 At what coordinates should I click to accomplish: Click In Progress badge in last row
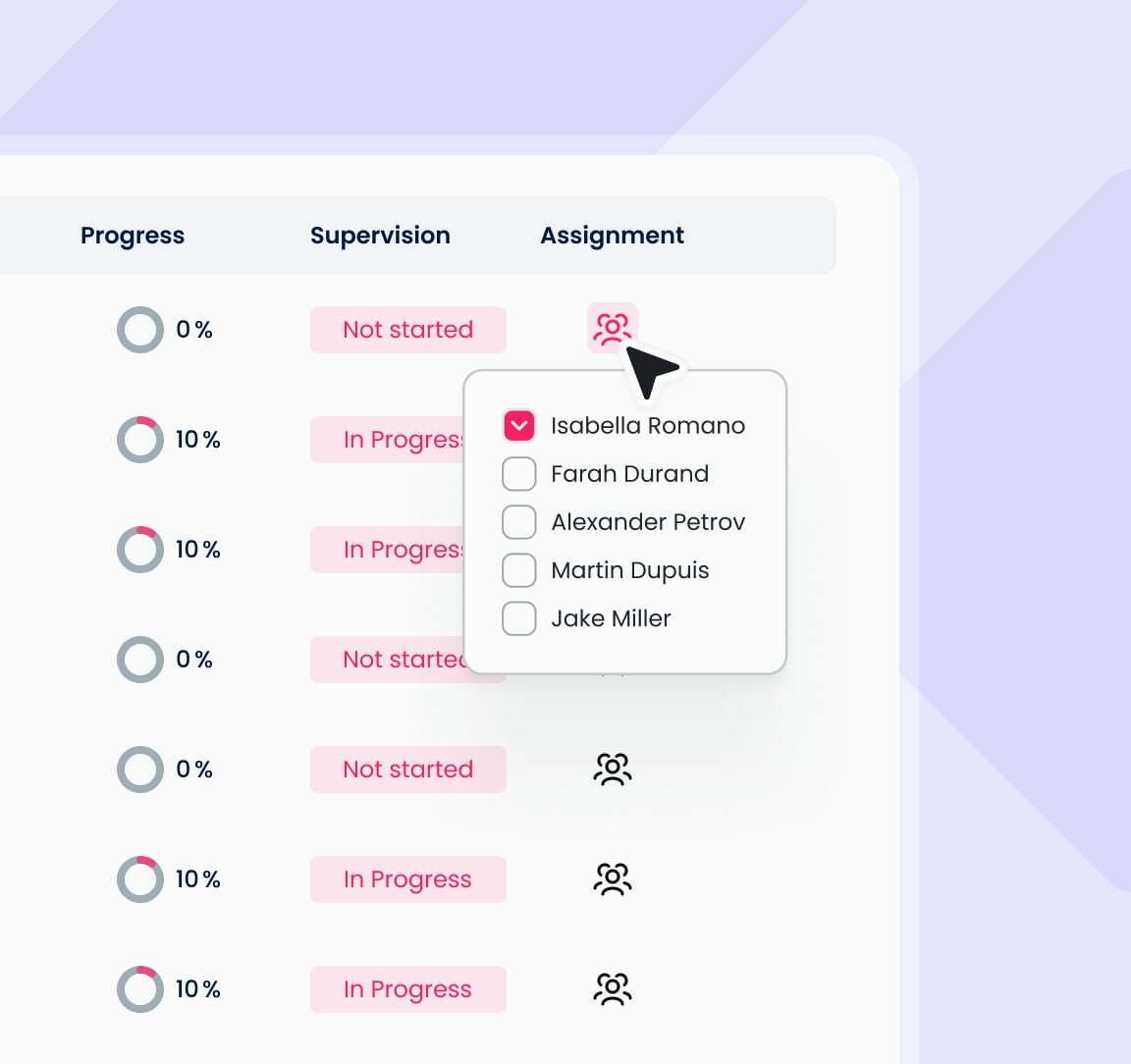pos(407,989)
